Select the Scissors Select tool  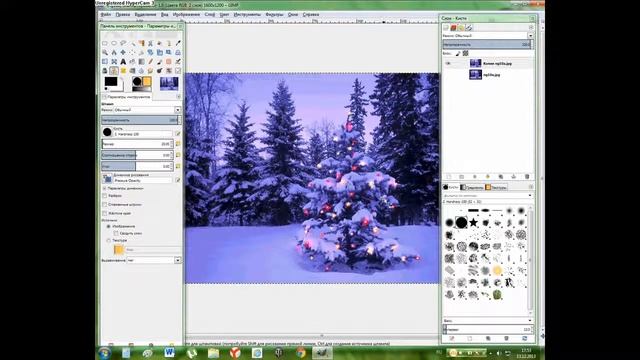(x=150, y=43)
